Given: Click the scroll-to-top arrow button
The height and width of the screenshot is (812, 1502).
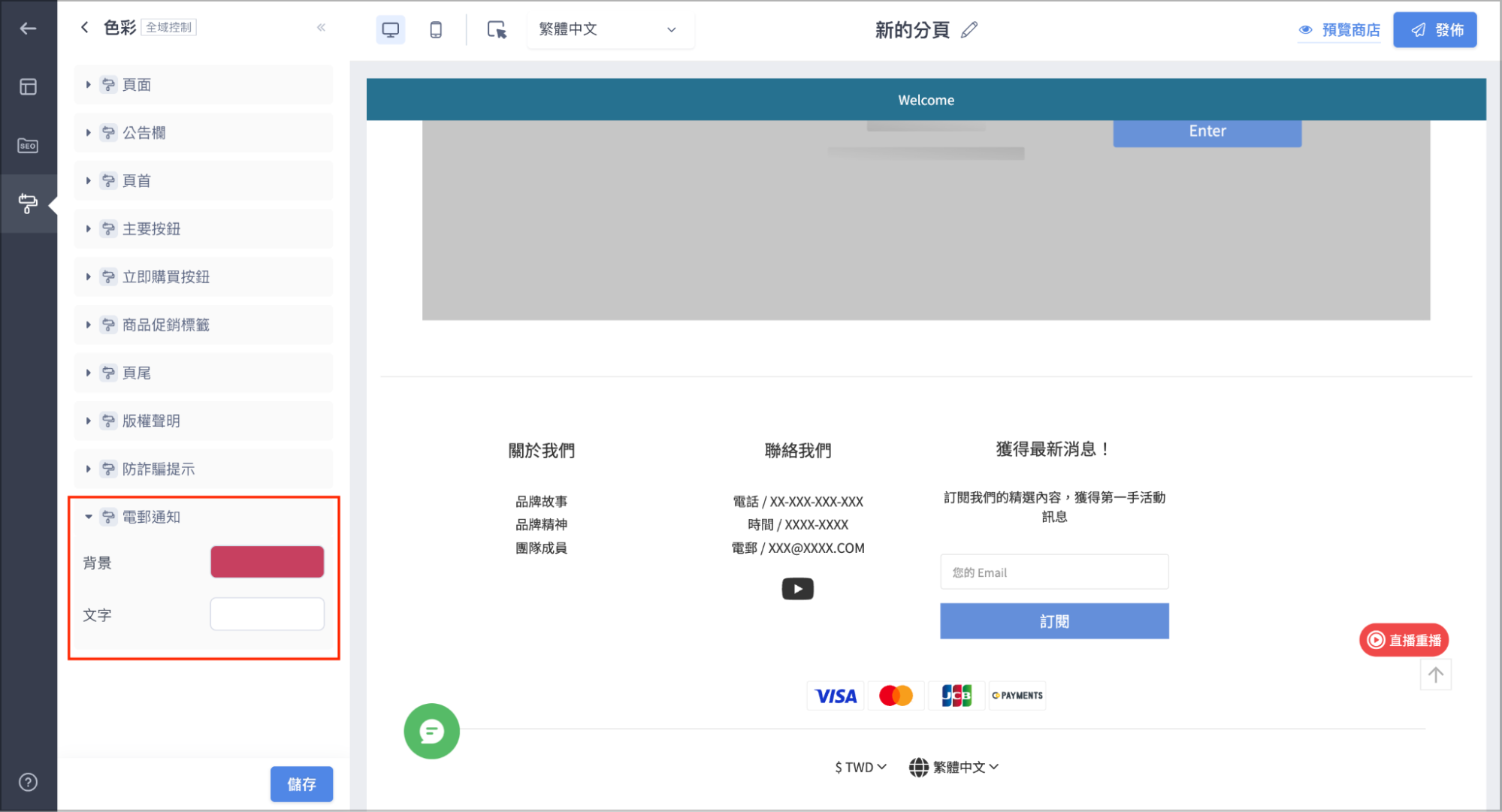Looking at the screenshot, I should pyautogui.click(x=1435, y=675).
